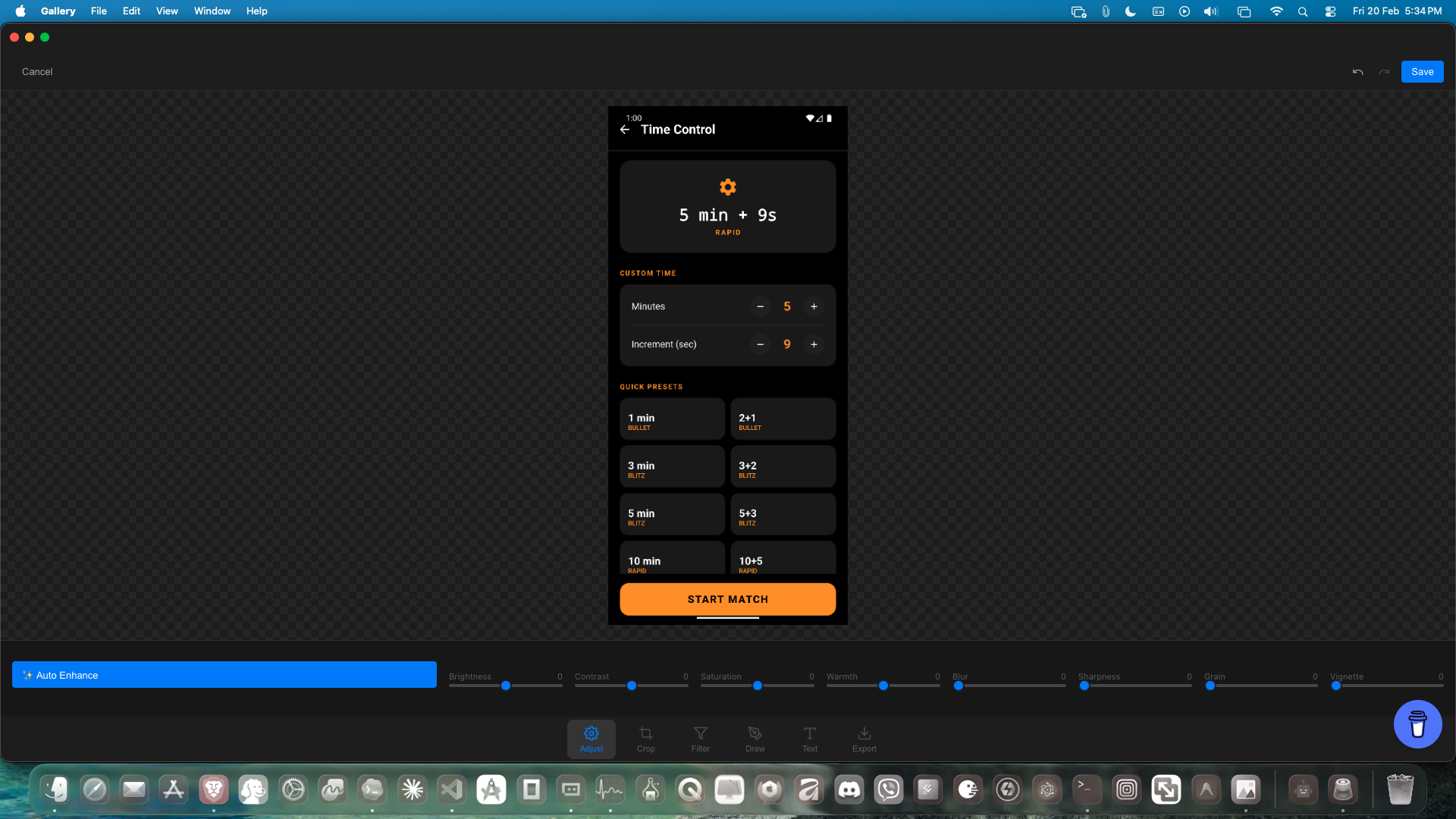Open the Export panel
This screenshot has width=1456, height=819.
point(864,739)
